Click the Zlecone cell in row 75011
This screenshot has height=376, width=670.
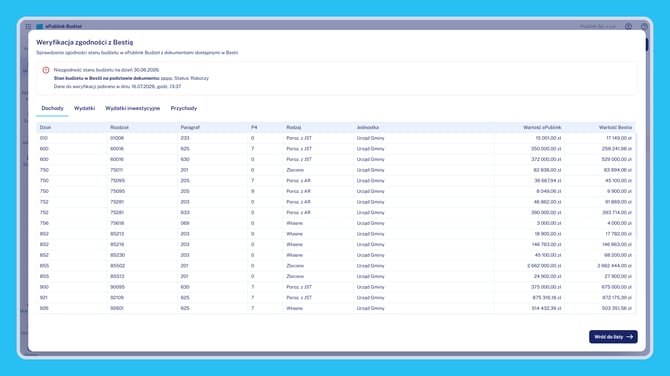coord(295,170)
